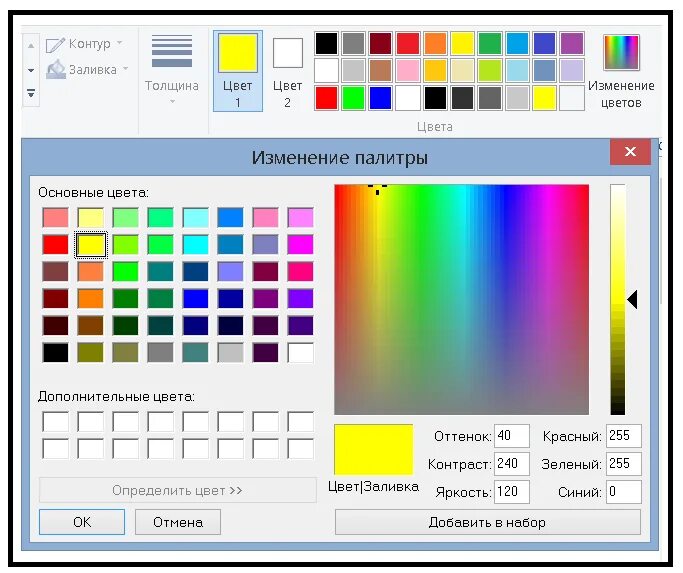Select first empty Дополнительные цвета slot

point(55,421)
